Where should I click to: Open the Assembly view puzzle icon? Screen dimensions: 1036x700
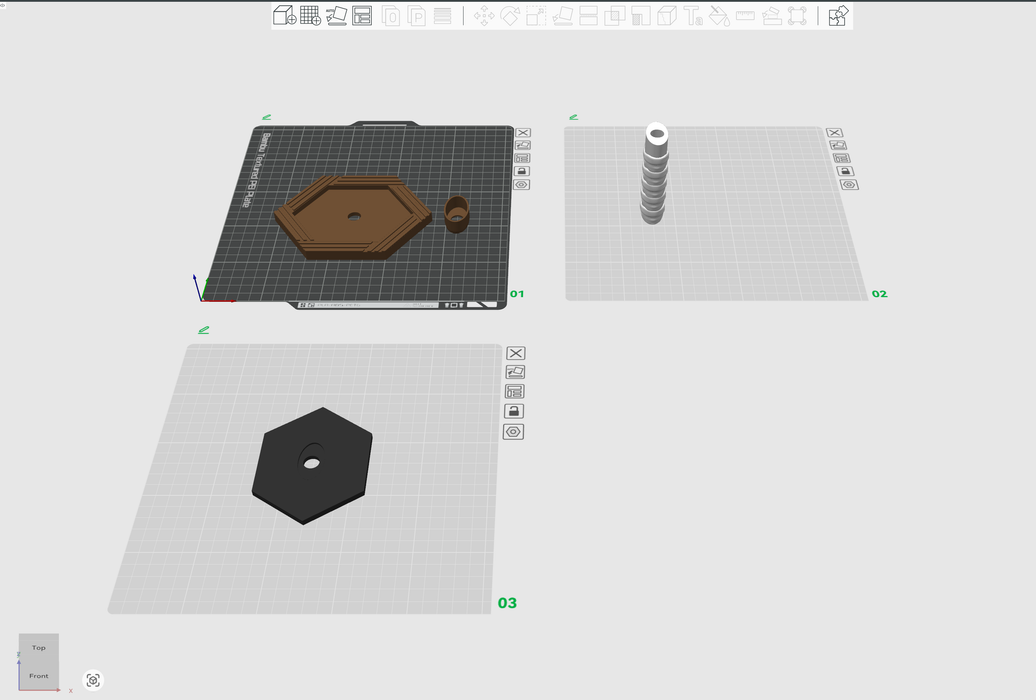[x=838, y=16]
